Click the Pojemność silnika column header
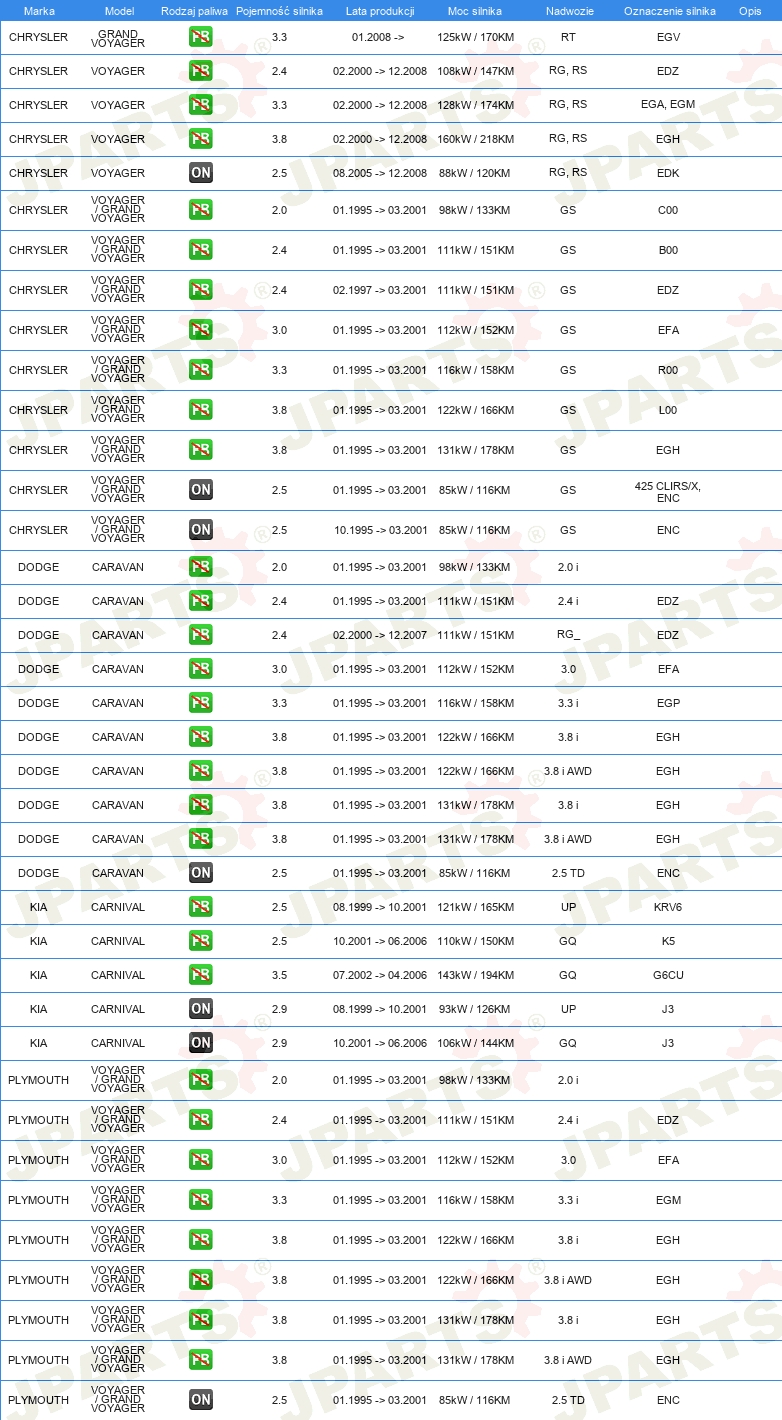The width and height of the screenshot is (782, 1420). tap(279, 11)
